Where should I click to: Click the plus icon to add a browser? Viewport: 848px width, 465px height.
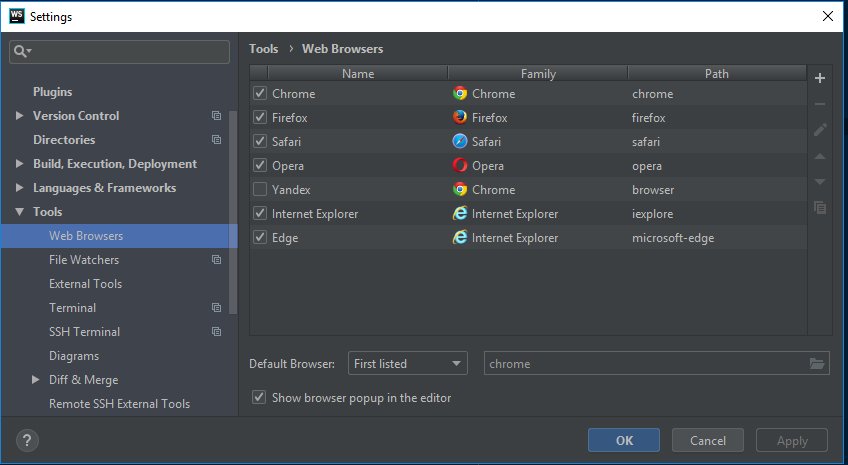pos(820,78)
